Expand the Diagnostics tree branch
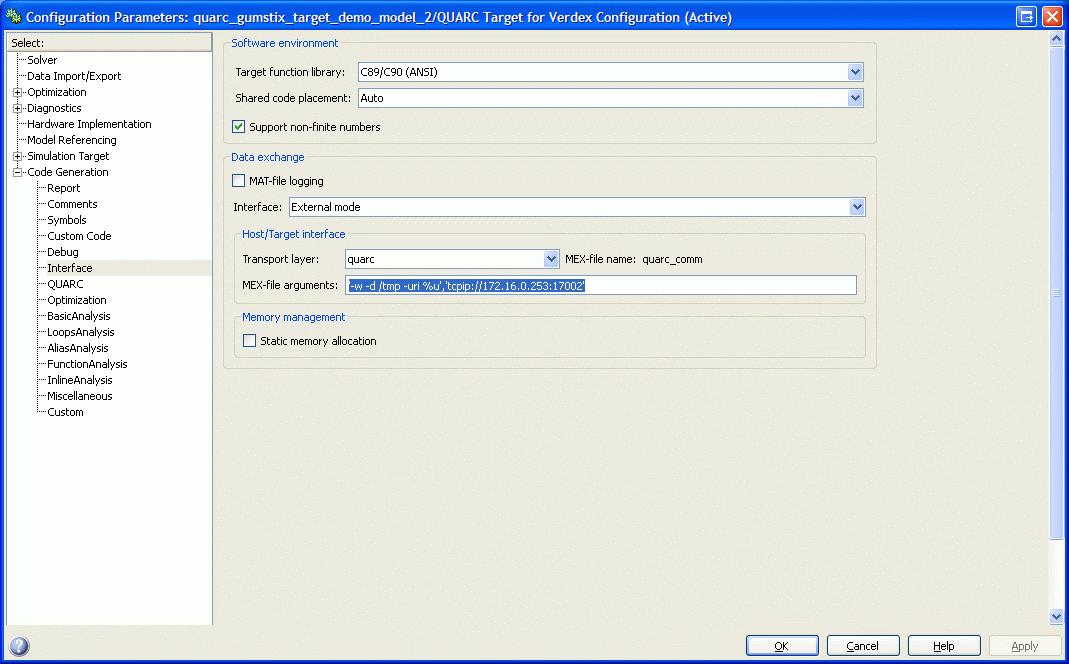 (16, 108)
